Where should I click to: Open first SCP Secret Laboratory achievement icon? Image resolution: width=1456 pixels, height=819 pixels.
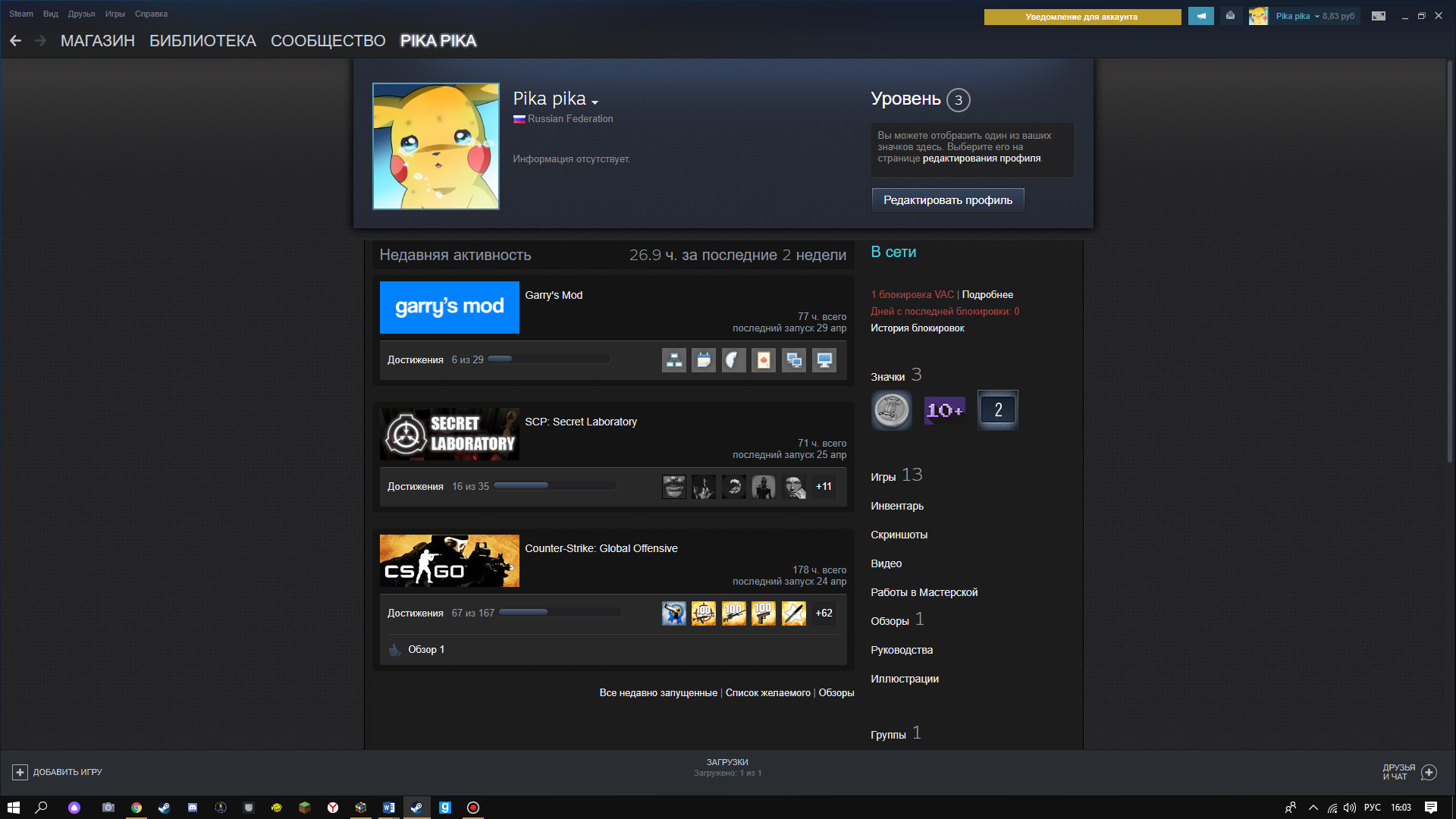(x=673, y=487)
